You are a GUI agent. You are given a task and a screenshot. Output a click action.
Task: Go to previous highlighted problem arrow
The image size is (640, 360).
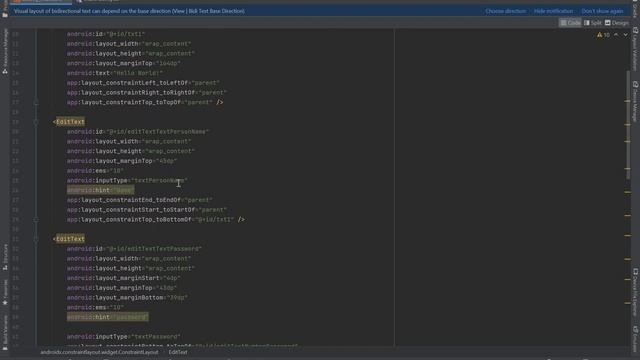pyautogui.click(x=616, y=35)
